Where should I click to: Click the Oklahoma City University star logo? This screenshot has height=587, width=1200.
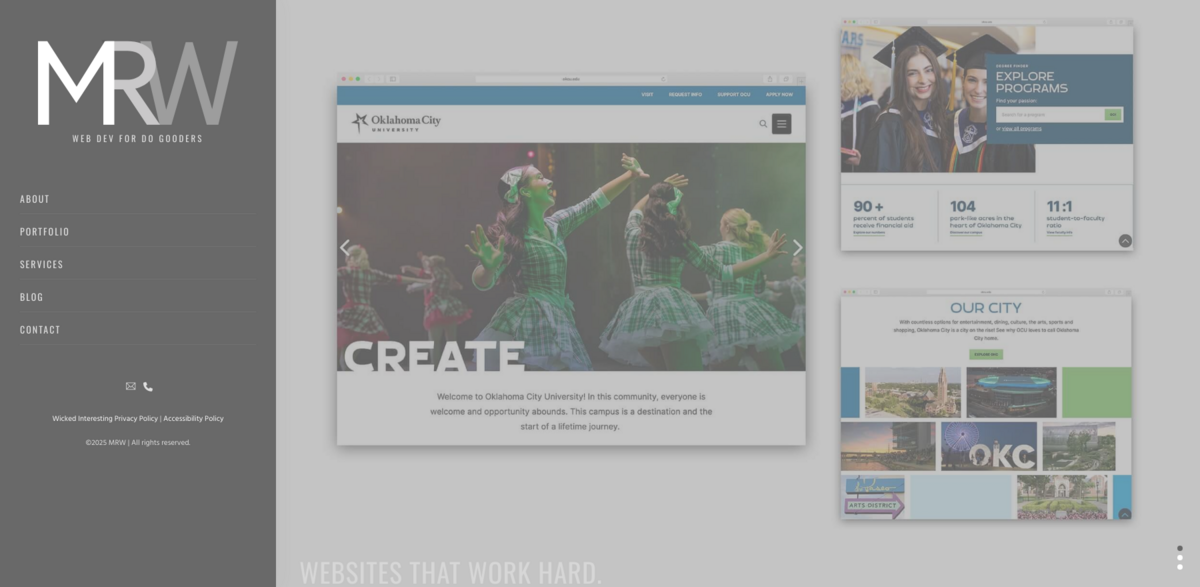pyautogui.click(x=360, y=121)
